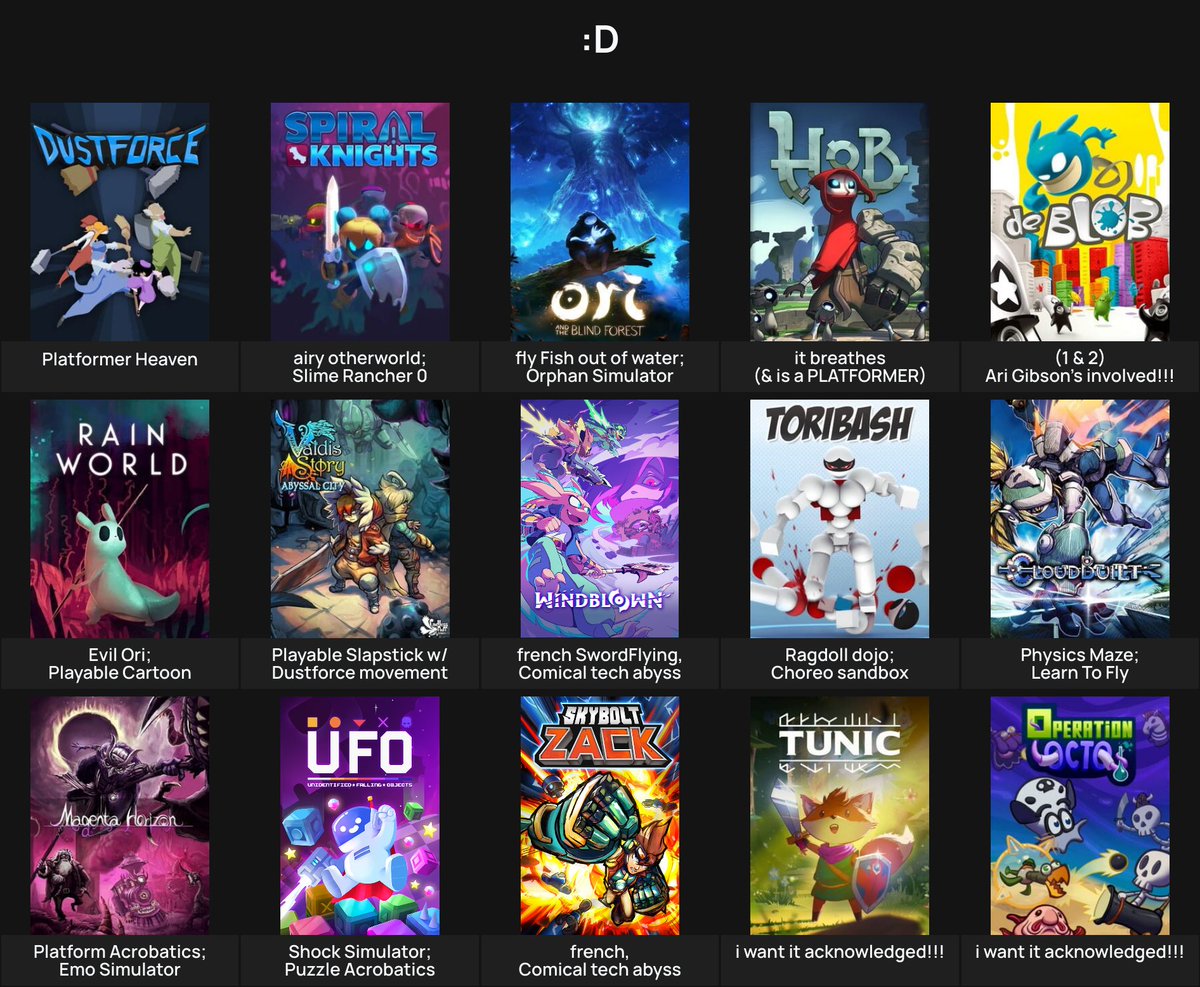Select the Spiral Knights cover art

coord(360,222)
